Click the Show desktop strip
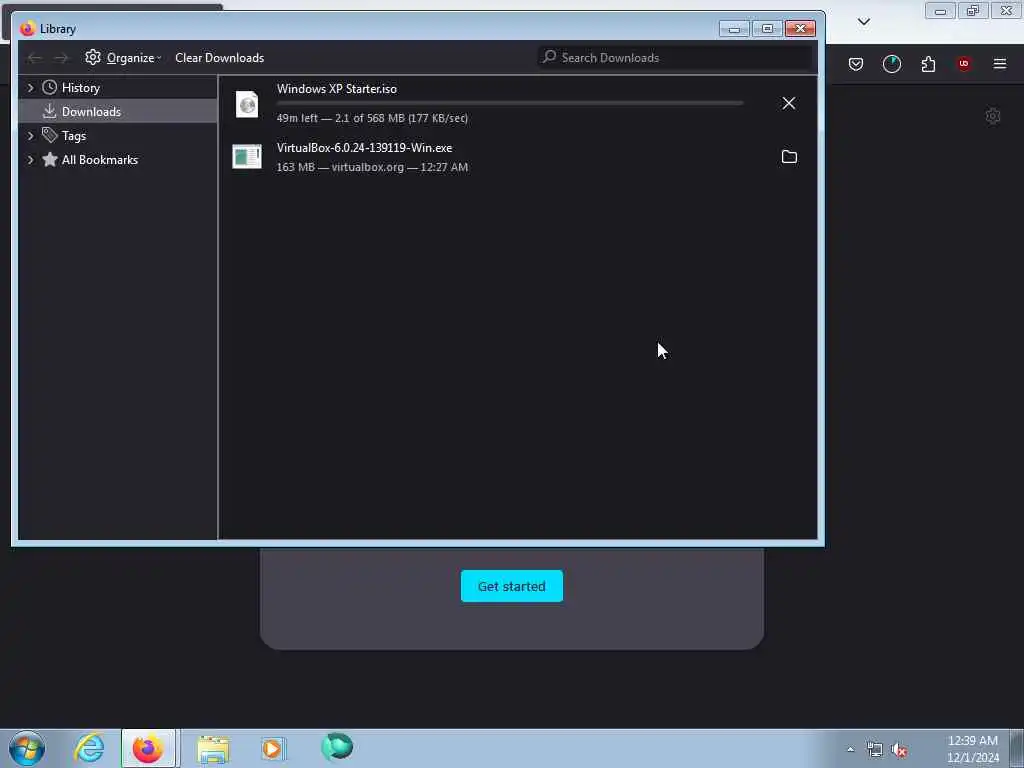The height and width of the screenshot is (768, 1024). pyautogui.click(x=1017, y=749)
